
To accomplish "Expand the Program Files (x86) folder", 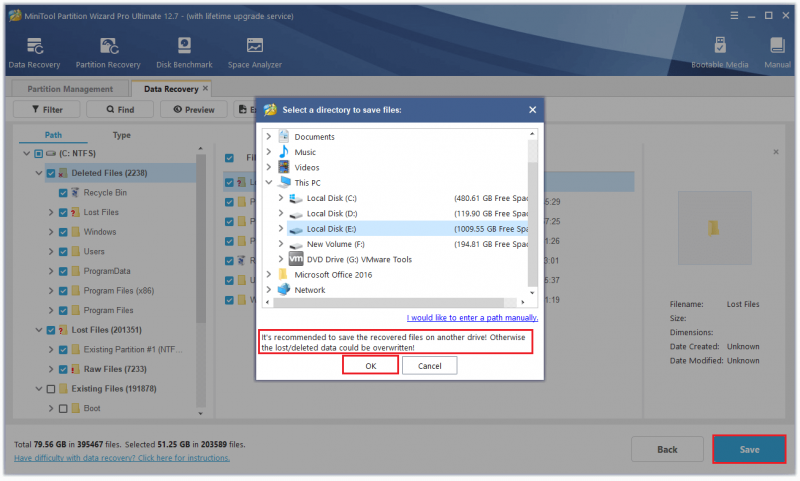I will pyautogui.click(x=51, y=291).
